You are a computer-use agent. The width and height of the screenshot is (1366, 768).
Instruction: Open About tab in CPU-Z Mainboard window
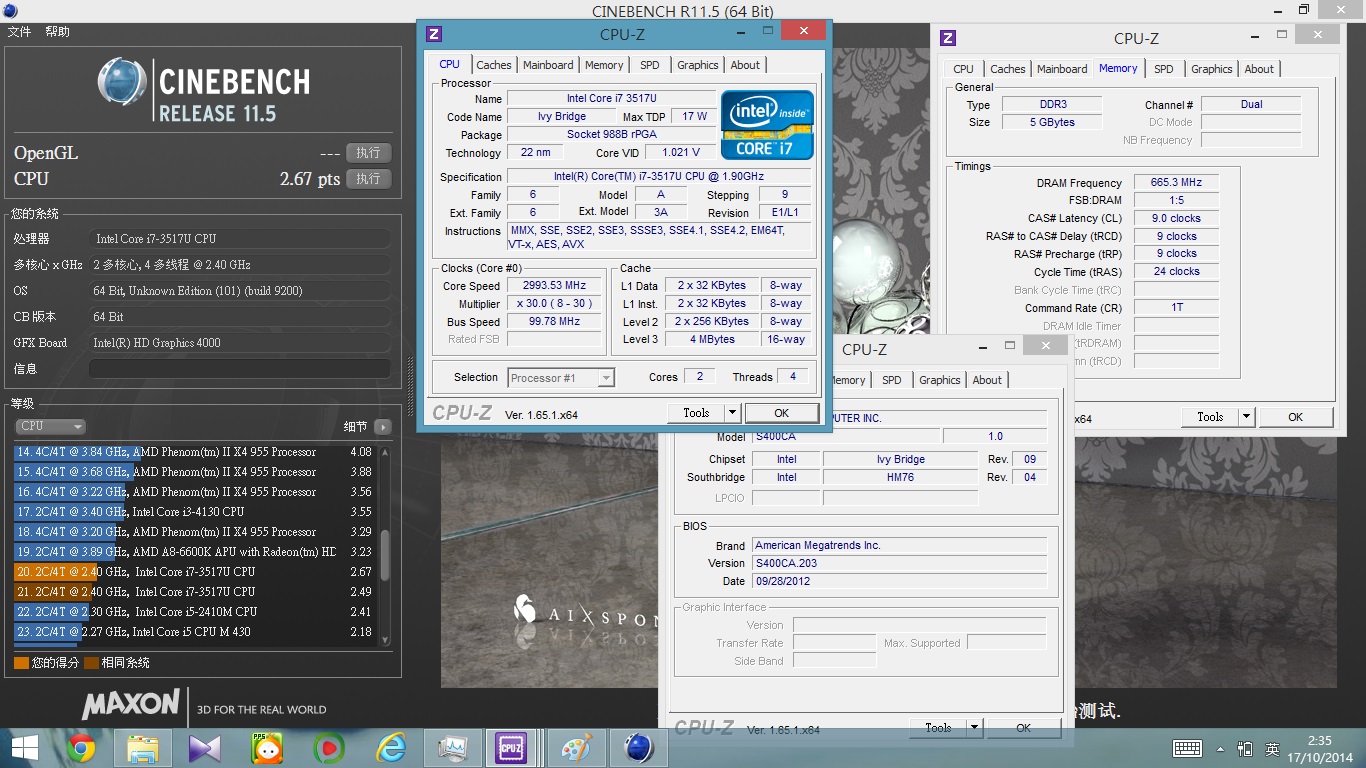tap(987, 380)
